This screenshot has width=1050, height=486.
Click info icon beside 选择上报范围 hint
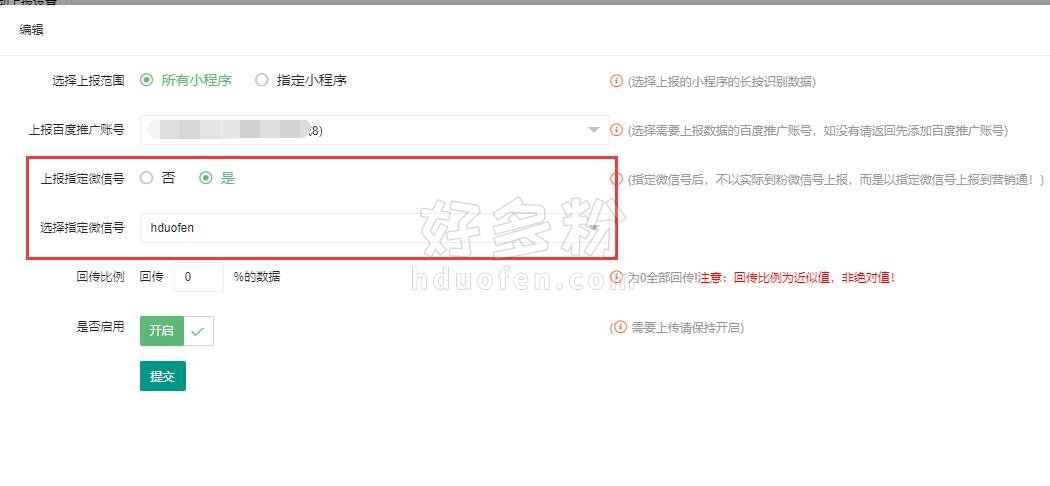point(616,81)
